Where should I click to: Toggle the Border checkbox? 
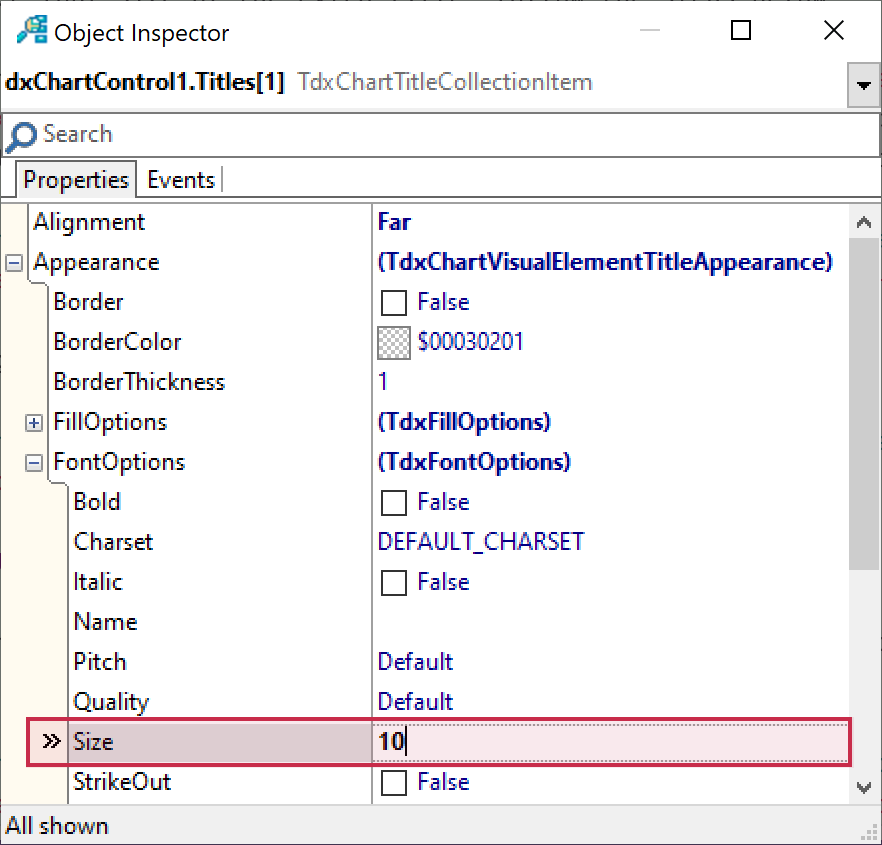click(x=394, y=302)
